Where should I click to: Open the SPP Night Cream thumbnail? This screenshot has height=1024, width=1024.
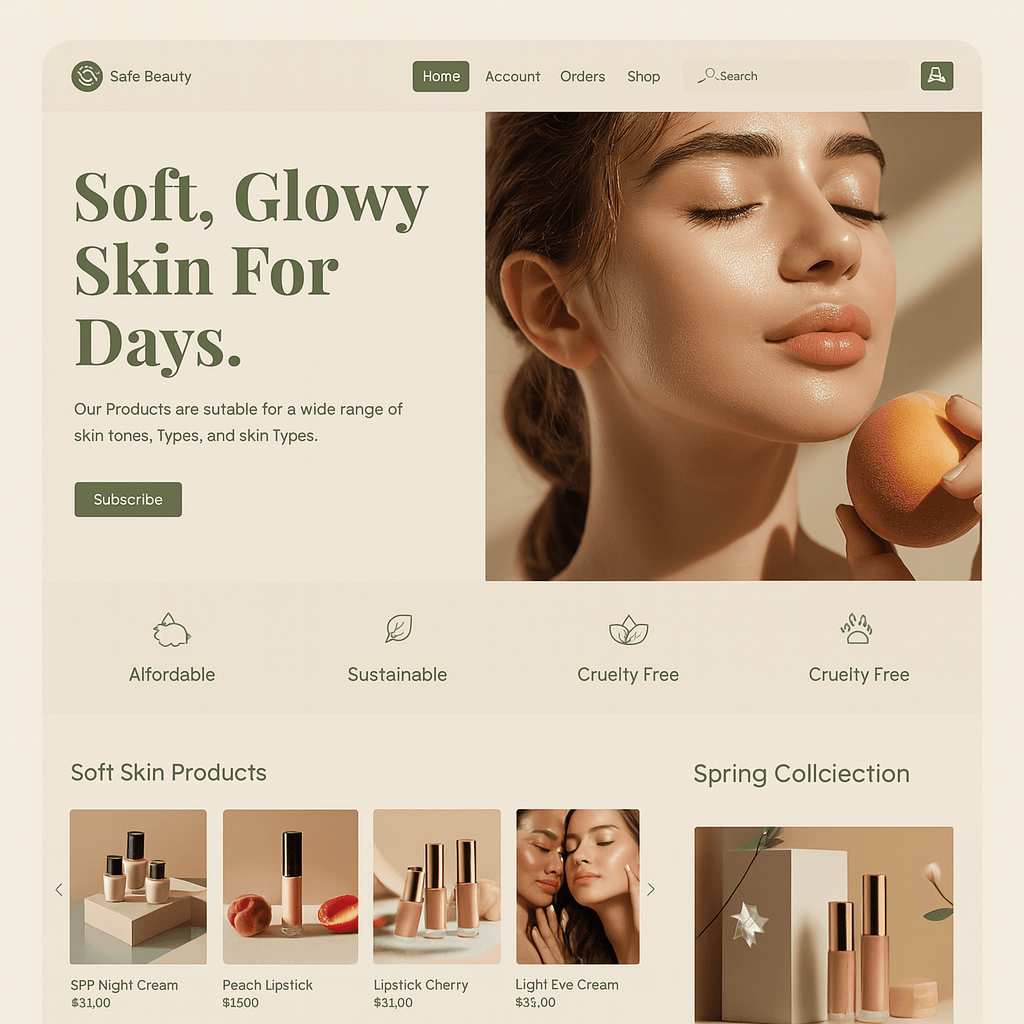click(138, 887)
